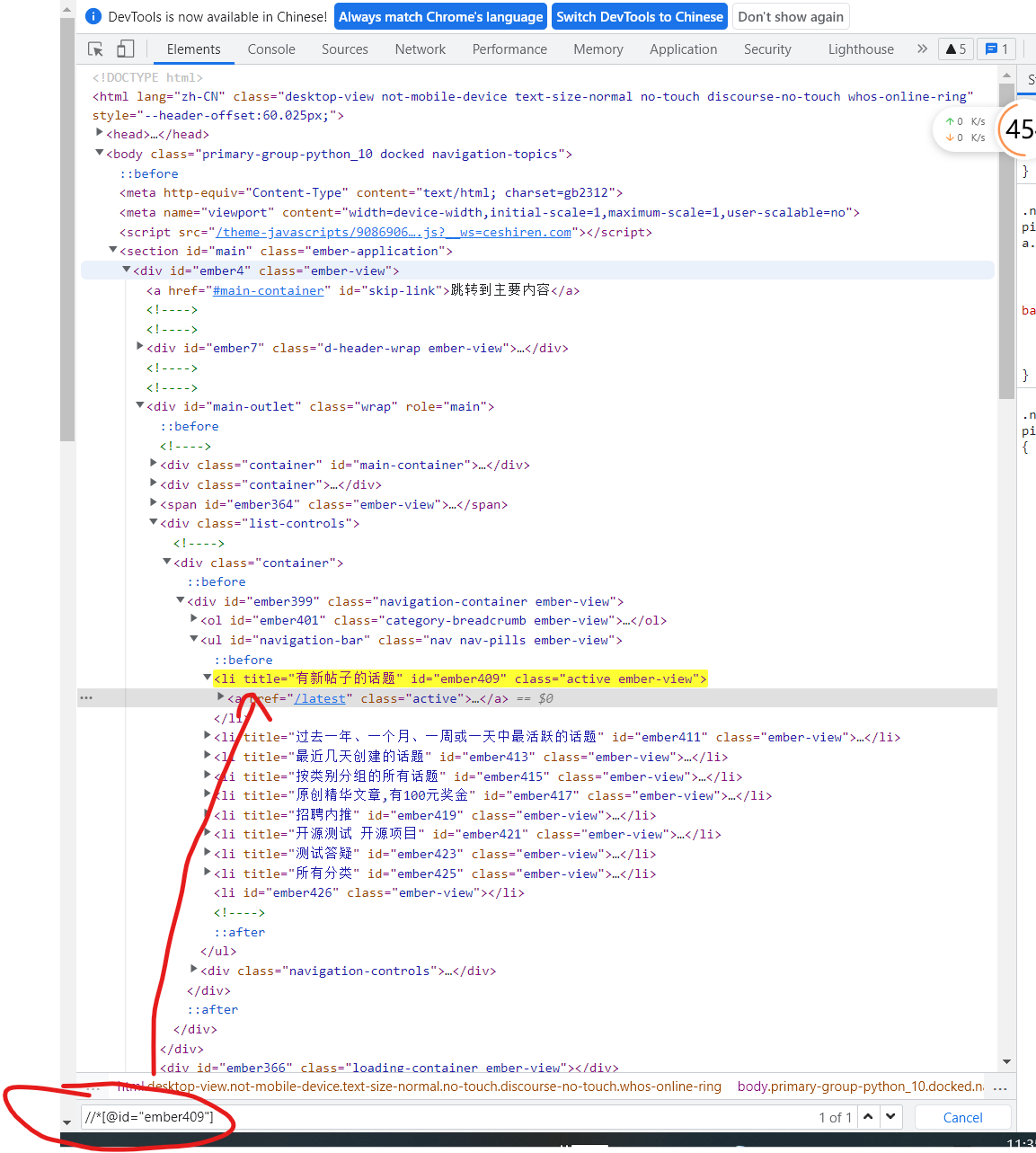This screenshot has width=1036, height=1153.
Task: Expand the li ember411 node
Action: 207,735
